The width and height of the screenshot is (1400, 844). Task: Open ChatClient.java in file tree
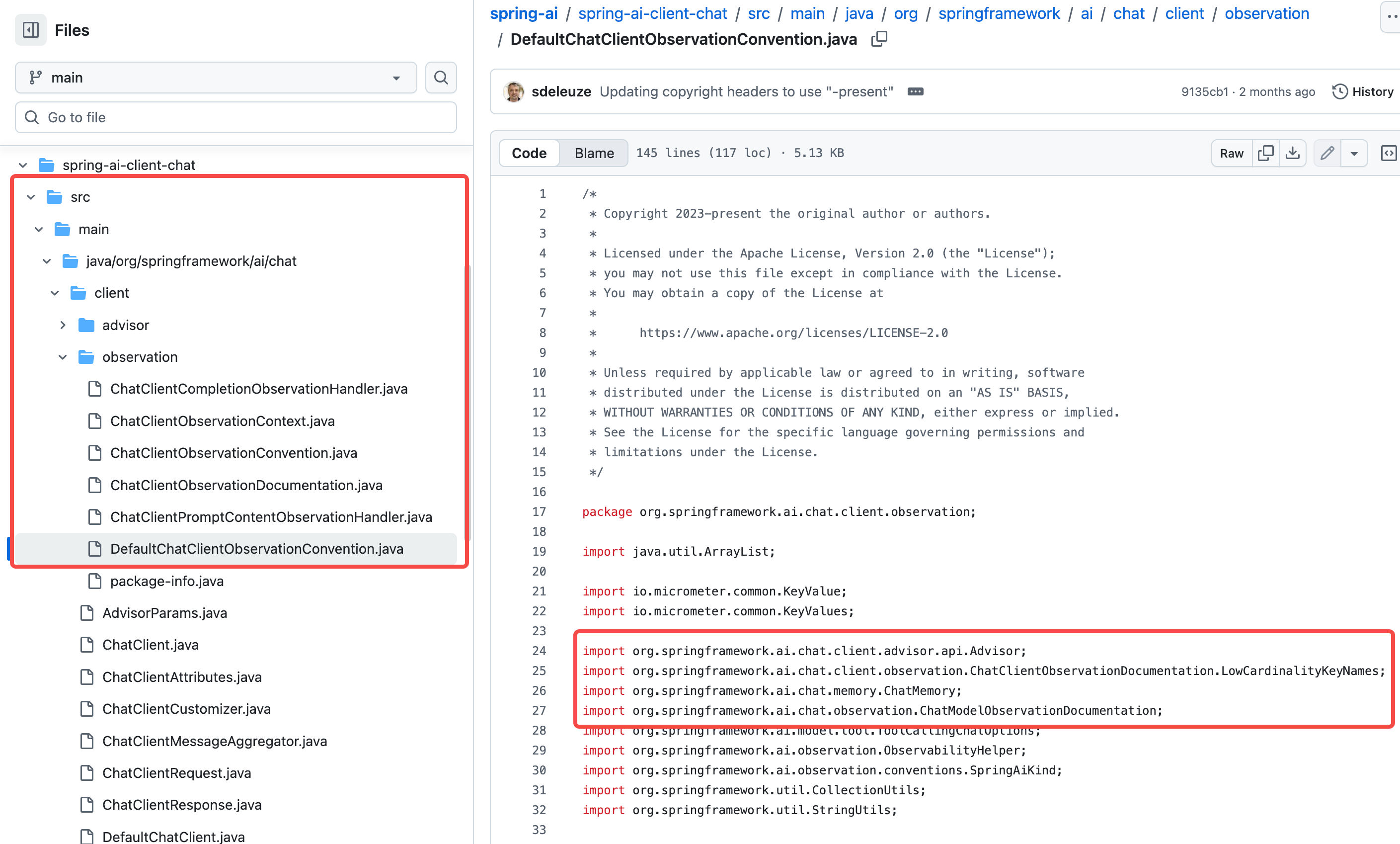pos(151,645)
